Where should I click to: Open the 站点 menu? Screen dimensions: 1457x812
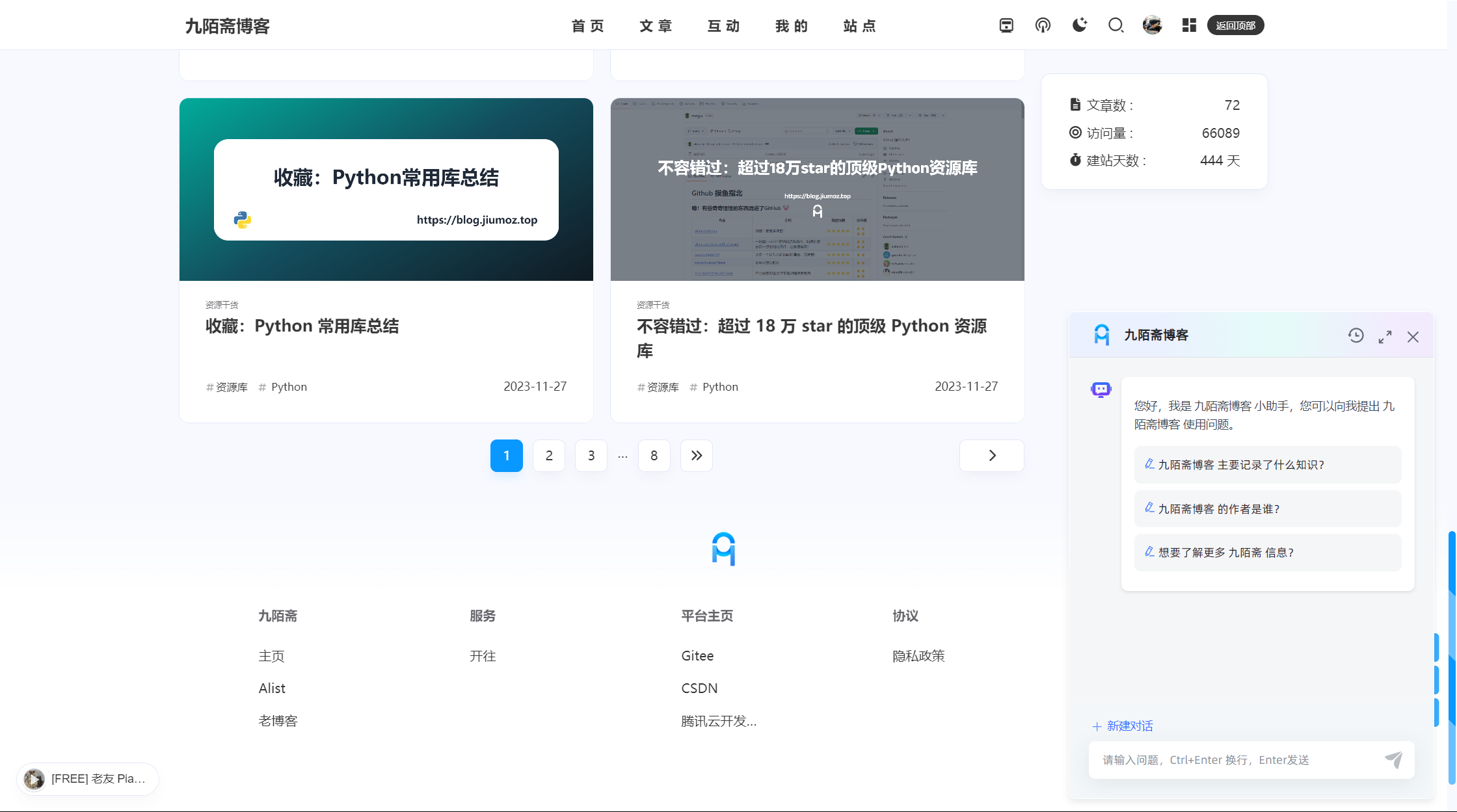pyautogui.click(x=860, y=26)
